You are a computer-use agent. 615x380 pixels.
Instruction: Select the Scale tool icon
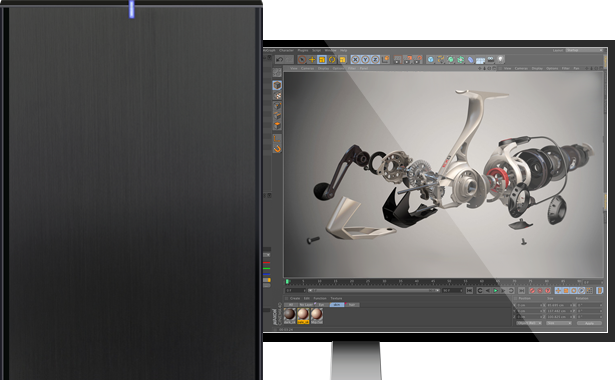coord(322,60)
